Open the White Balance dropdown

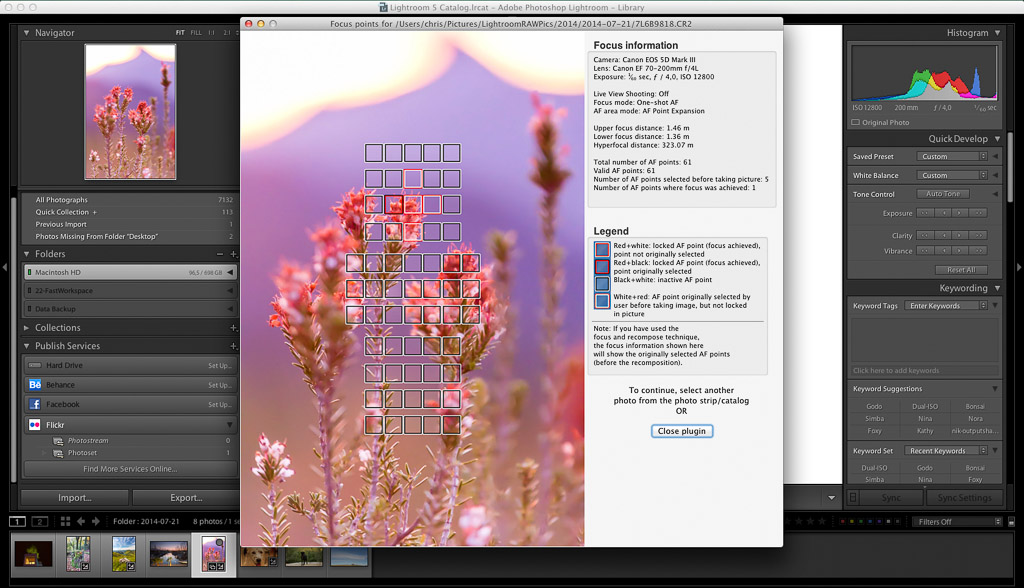[952, 175]
